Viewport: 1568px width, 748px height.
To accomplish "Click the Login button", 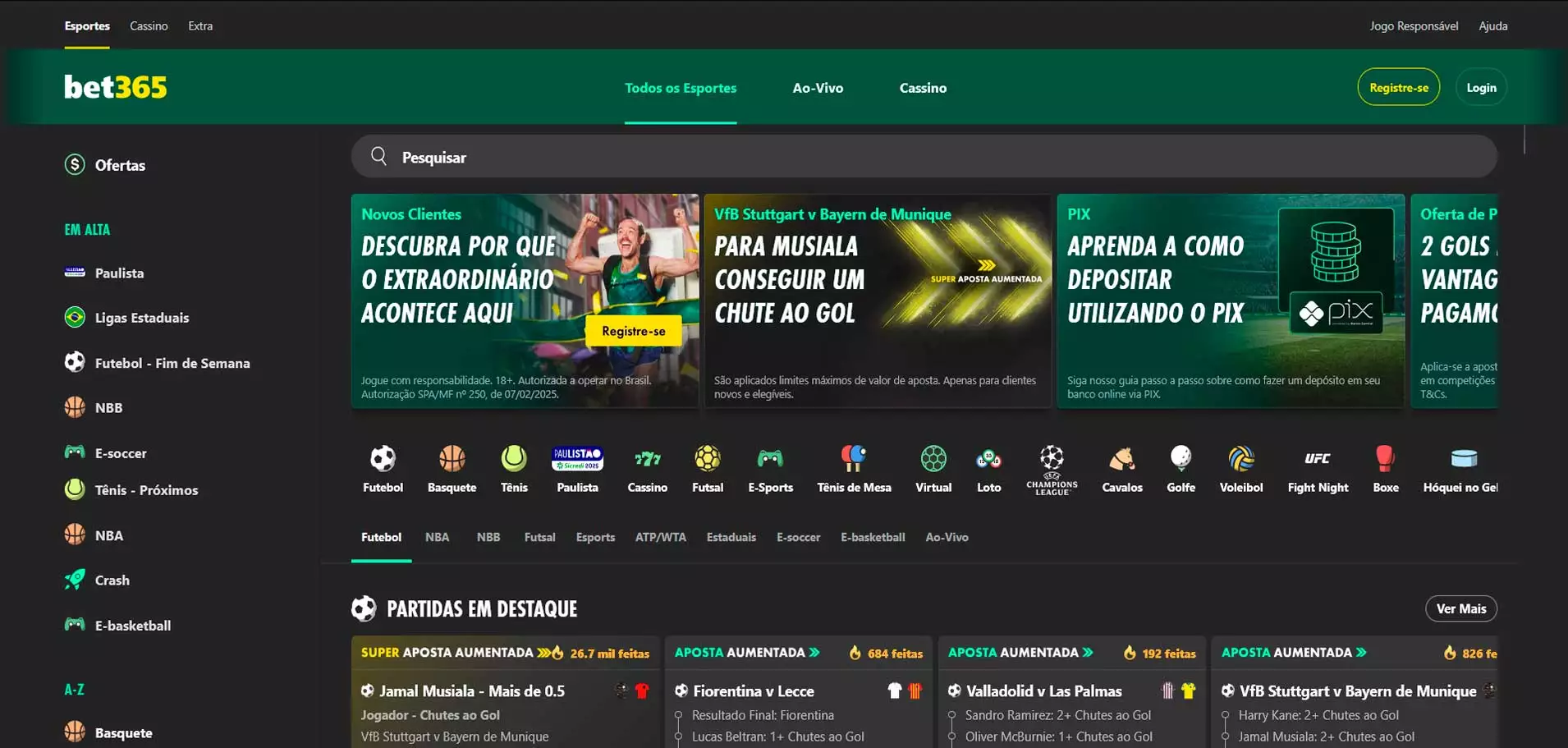I will click(1481, 88).
